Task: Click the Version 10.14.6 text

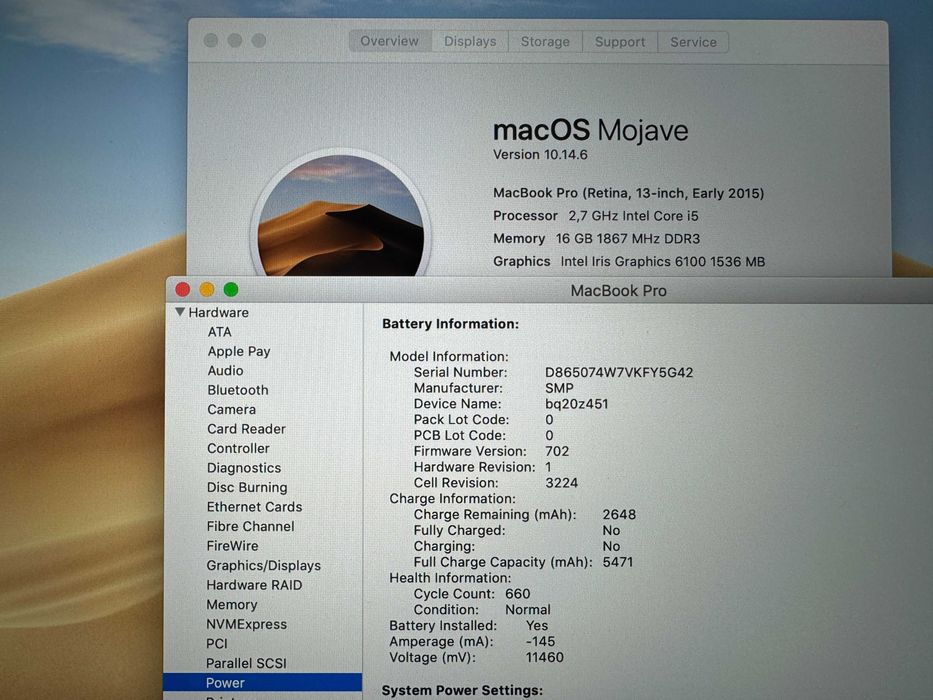Action: click(540, 155)
